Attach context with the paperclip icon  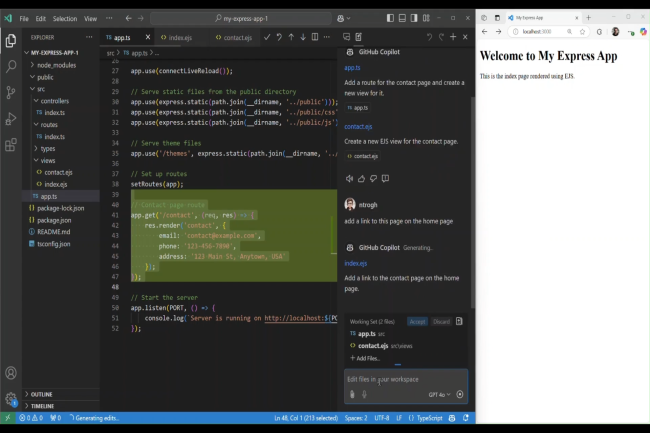[x=352, y=394]
